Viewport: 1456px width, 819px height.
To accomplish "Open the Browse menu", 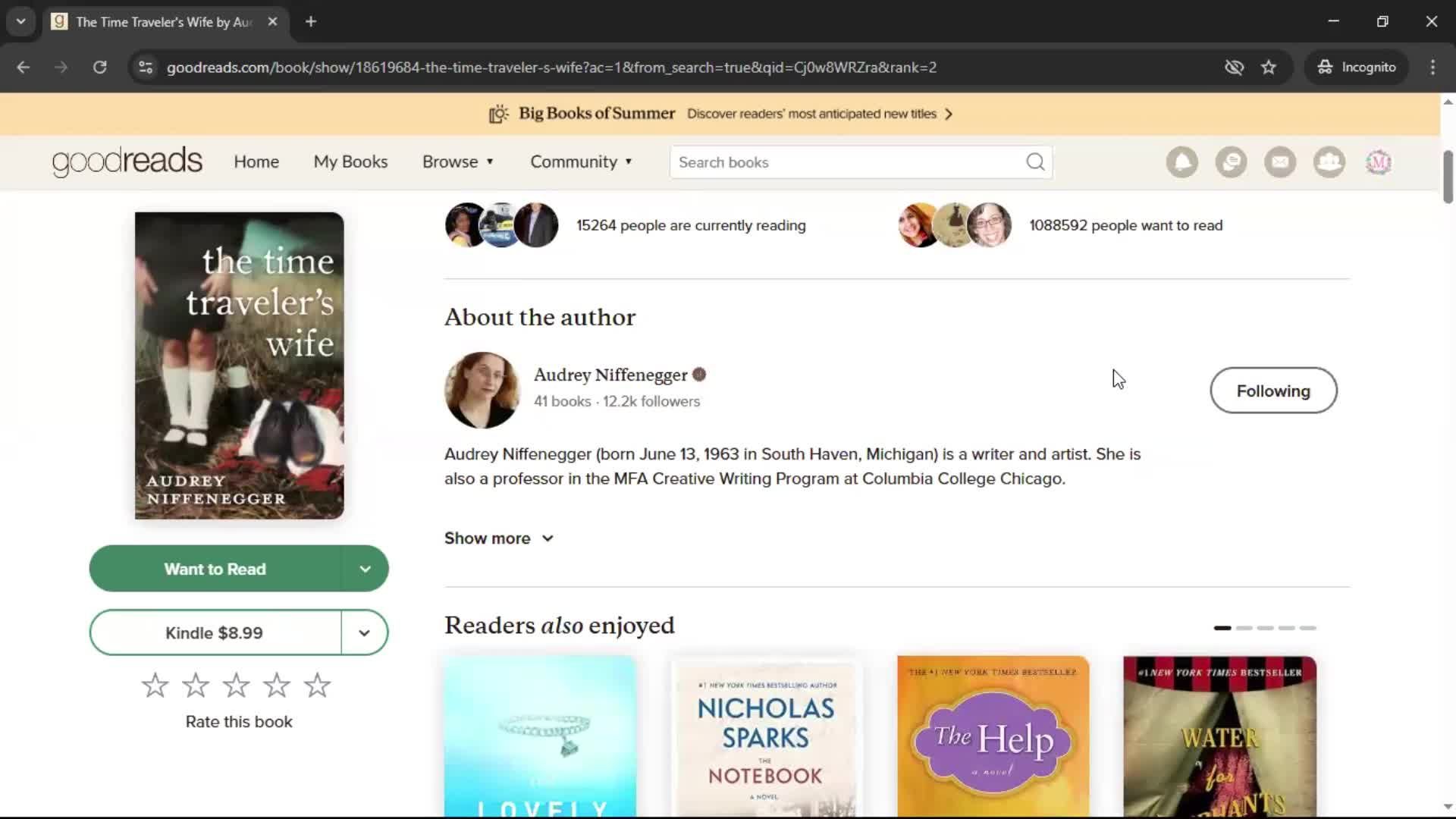I will (x=458, y=162).
